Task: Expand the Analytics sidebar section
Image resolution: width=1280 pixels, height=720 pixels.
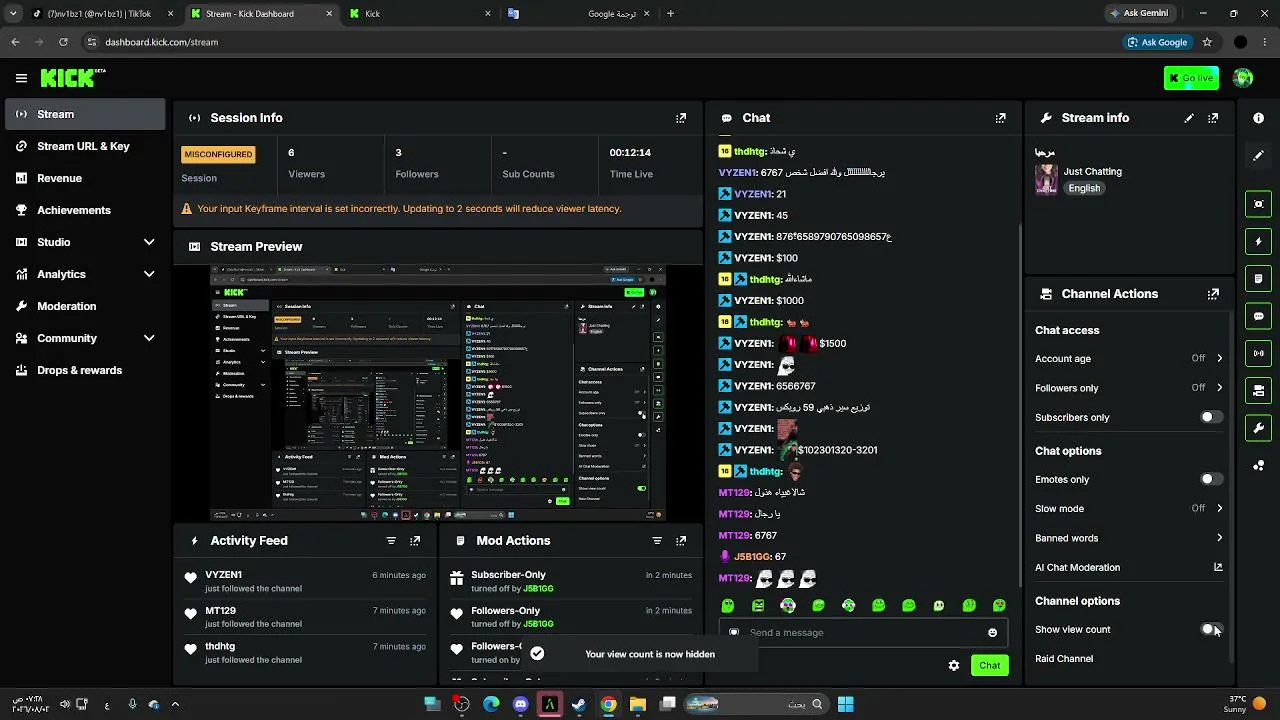Action: (x=149, y=274)
